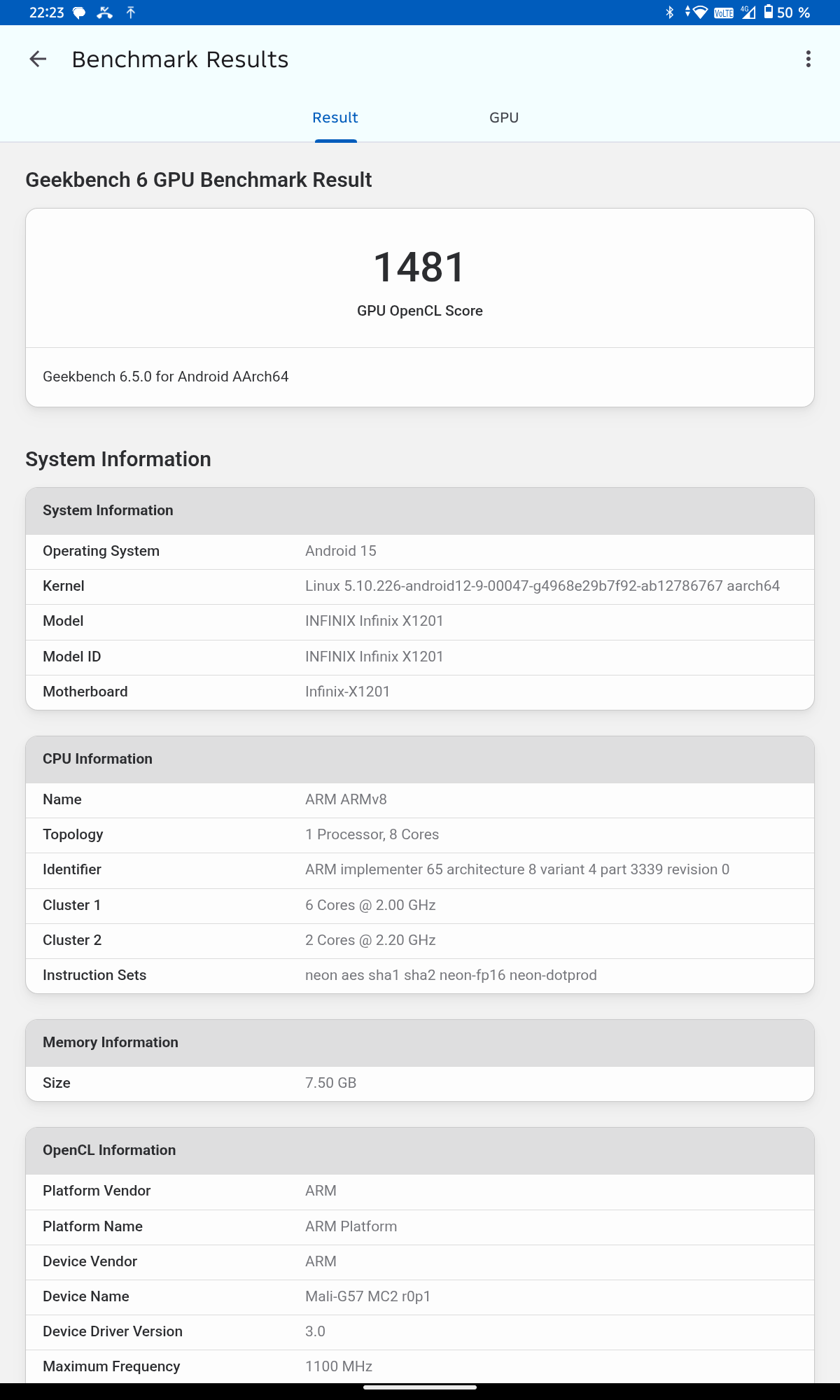Tap the back arrow button
This screenshot has width=840, height=1400.
pos(38,59)
